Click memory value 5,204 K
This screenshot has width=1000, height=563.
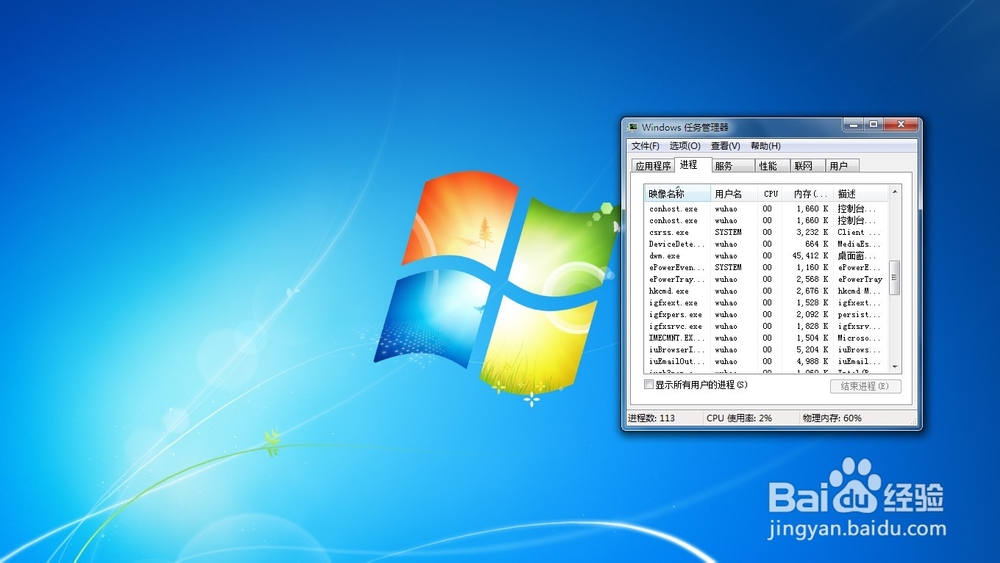tap(812, 349)
